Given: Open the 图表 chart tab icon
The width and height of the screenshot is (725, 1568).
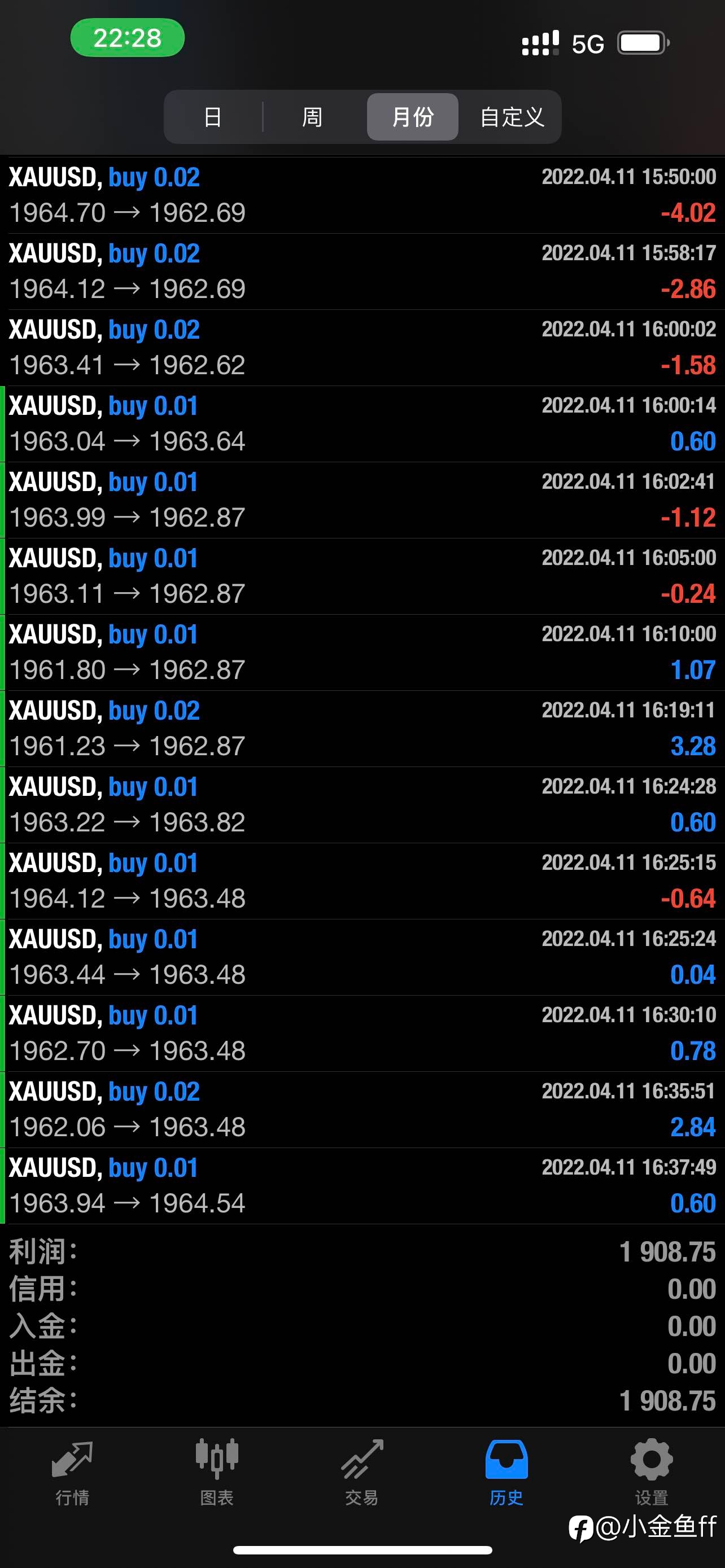Looking at the screenshot, I should tap(217, 1459).
